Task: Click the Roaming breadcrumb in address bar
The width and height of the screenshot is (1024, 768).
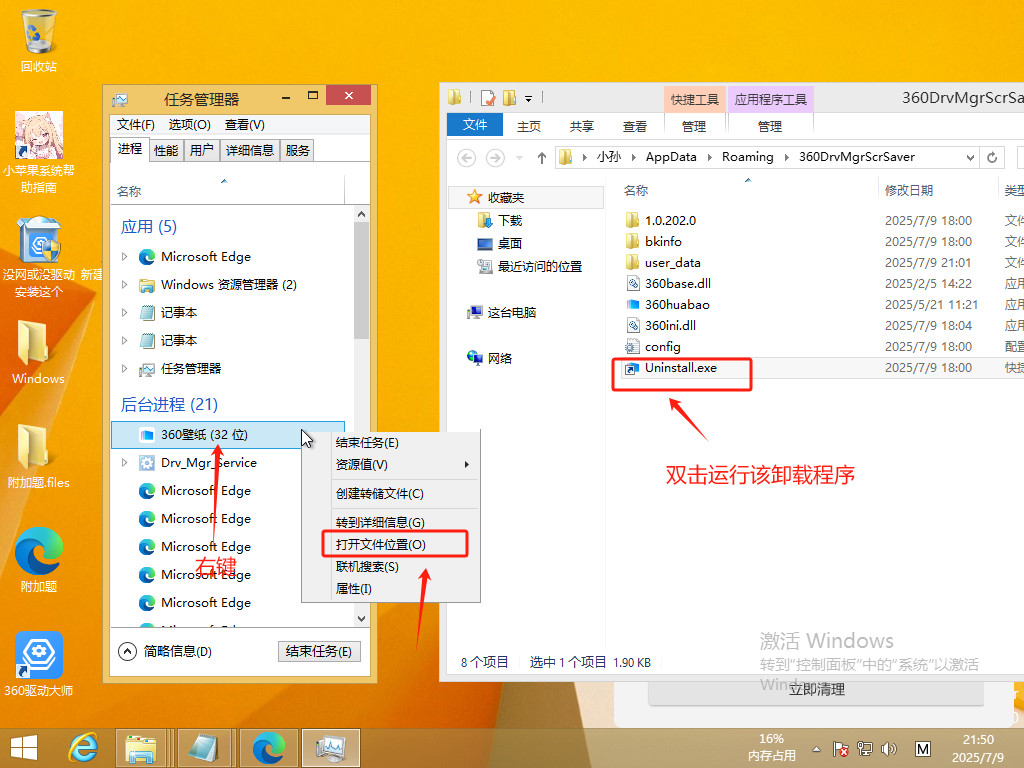Action: click(747, 157)
